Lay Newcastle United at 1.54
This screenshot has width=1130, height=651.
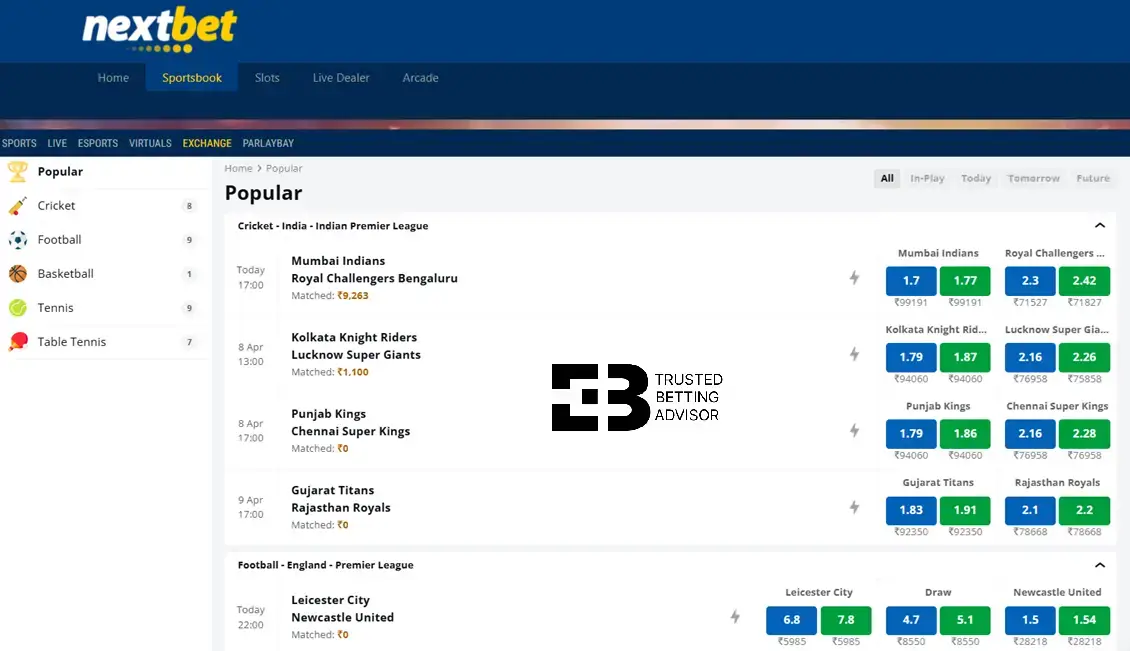coord(1084,620)
